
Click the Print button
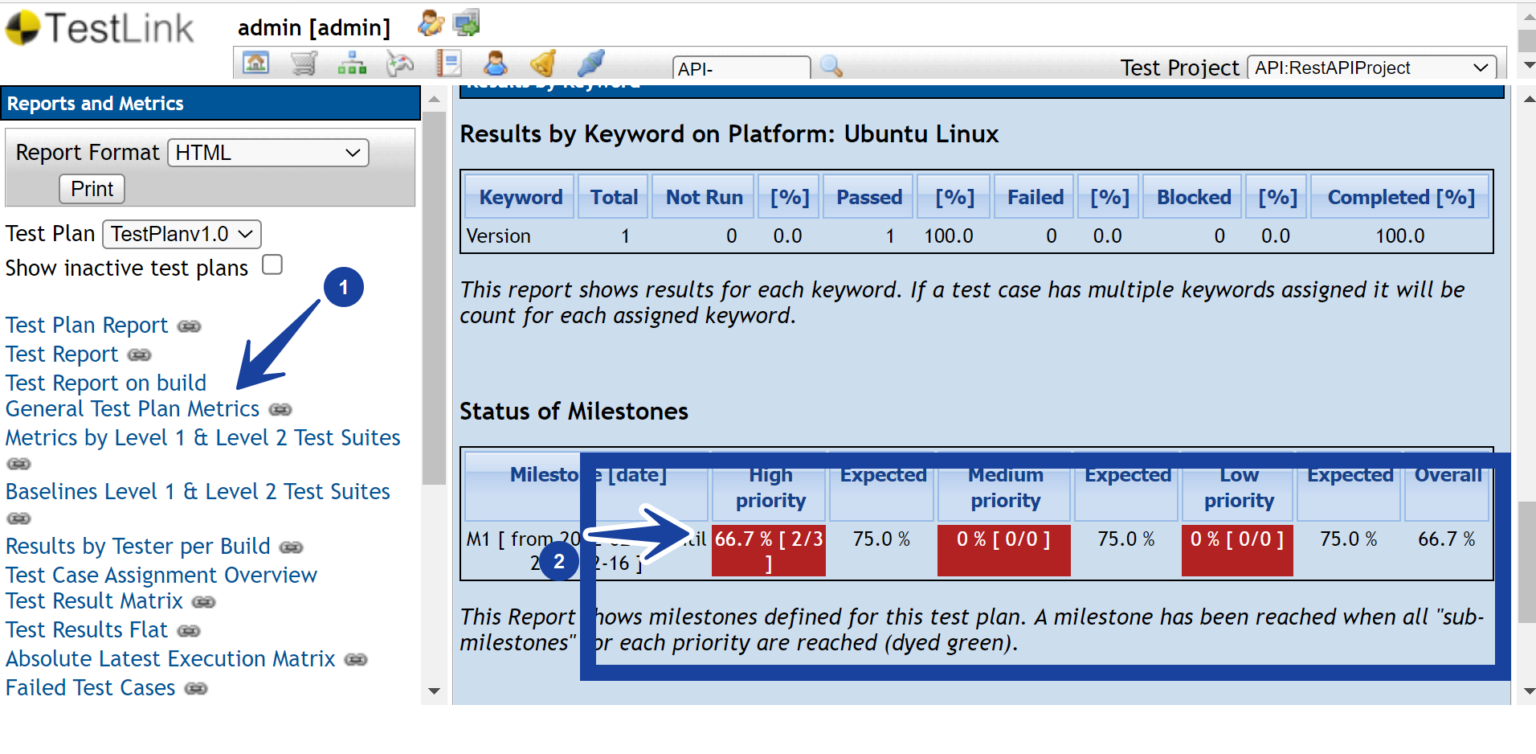pyautogui.click(x=91, y=188)
